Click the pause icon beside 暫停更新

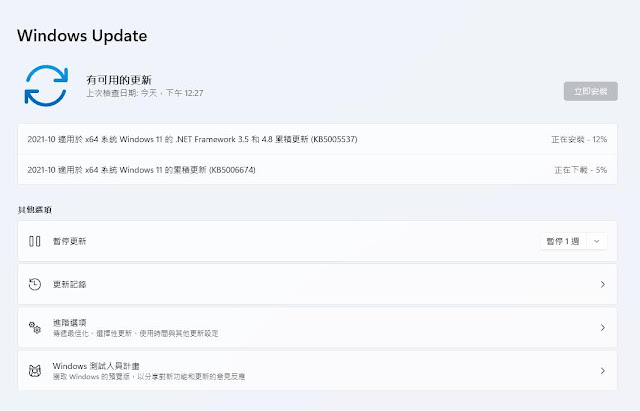pos(35,241)
